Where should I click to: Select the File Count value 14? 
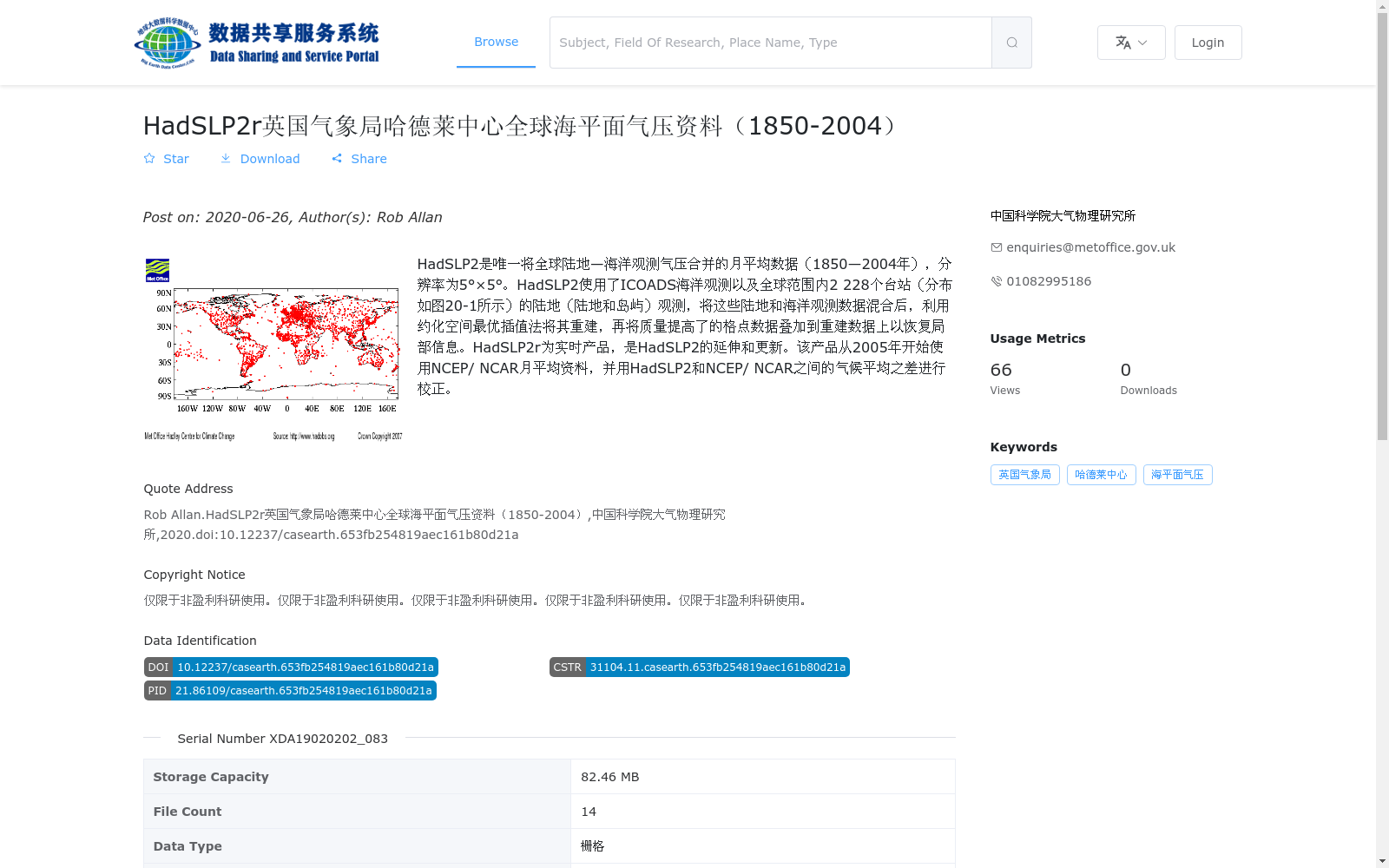tap(589, 812)
